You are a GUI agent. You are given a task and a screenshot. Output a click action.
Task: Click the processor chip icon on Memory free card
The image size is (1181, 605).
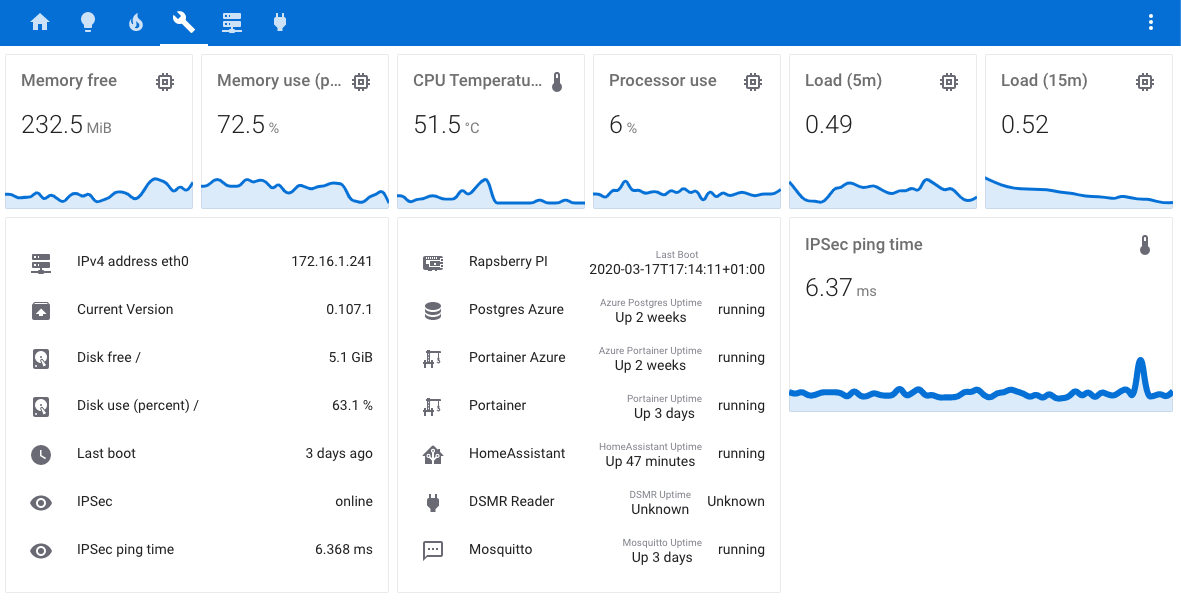coord(165,81)
